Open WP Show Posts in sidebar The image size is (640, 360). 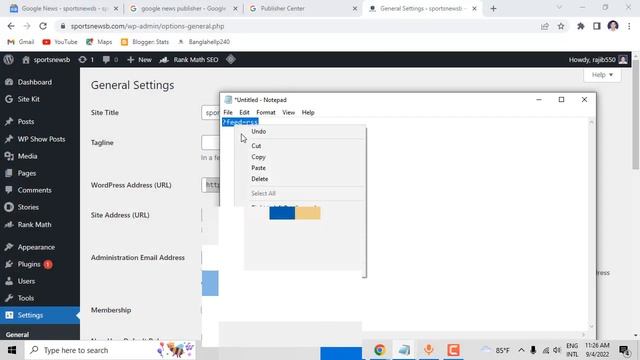(40, 139)
